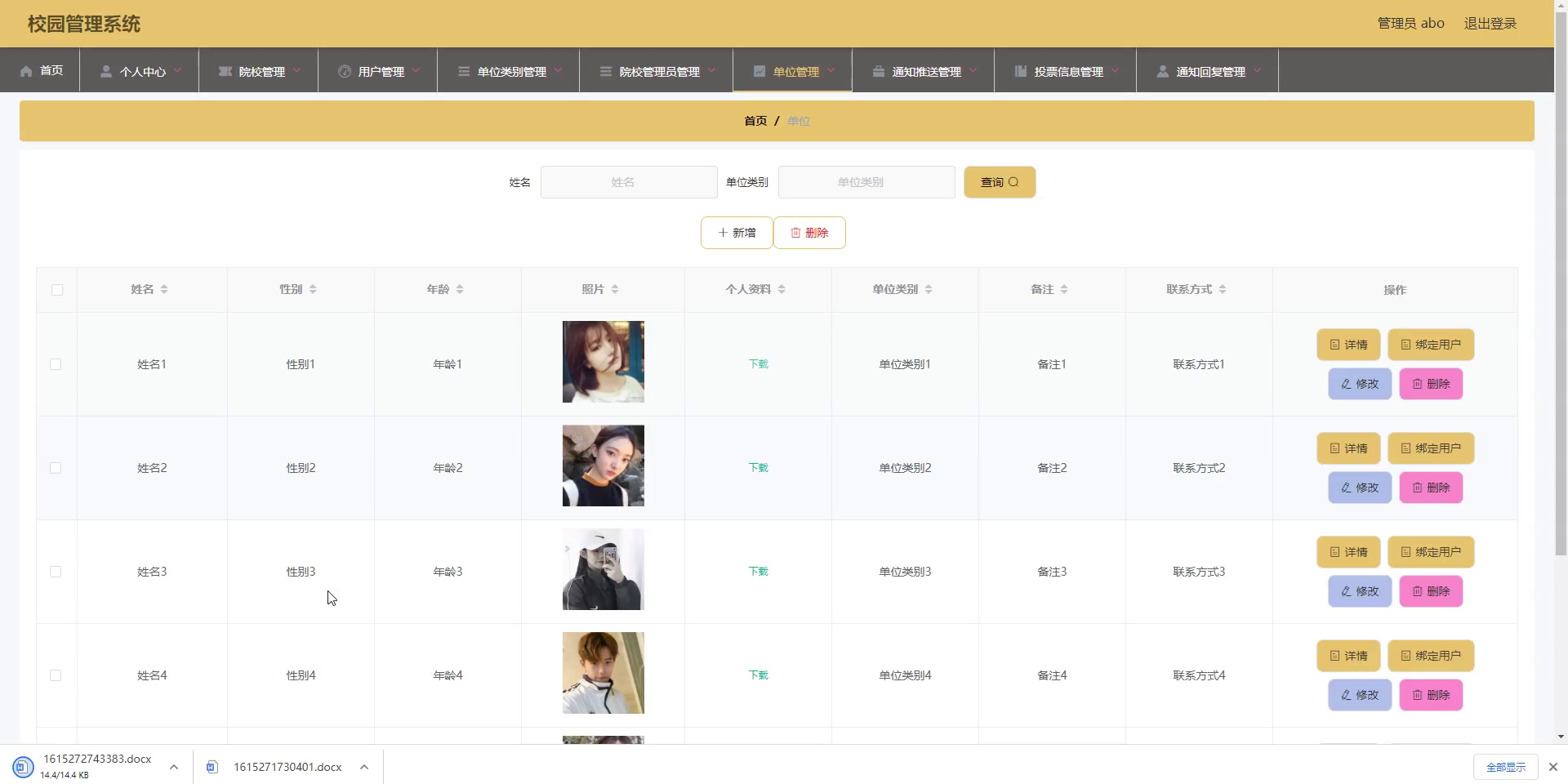1568x784 pixels.
Task: Sort 个人资料 column using its sort arrows
Action: tap(782, 289)
